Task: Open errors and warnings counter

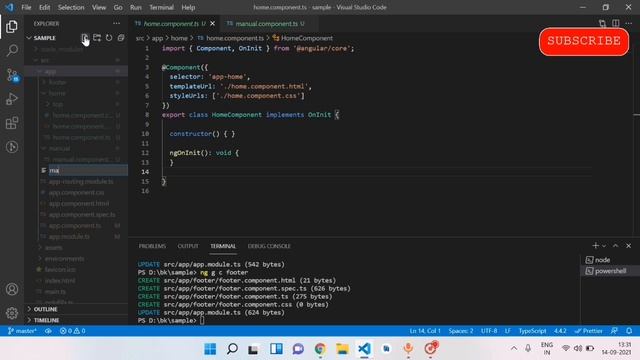Action: pos(72,331)
